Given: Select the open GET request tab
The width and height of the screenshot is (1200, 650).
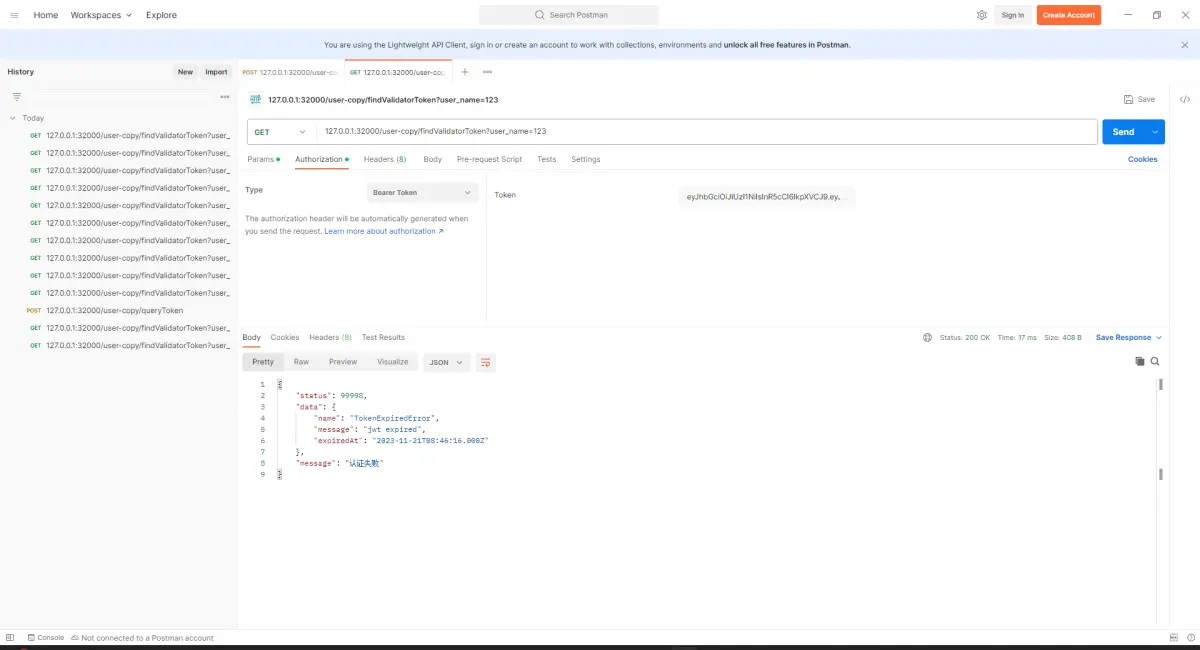Looking at the screenshot, I should tap(398, 72).
